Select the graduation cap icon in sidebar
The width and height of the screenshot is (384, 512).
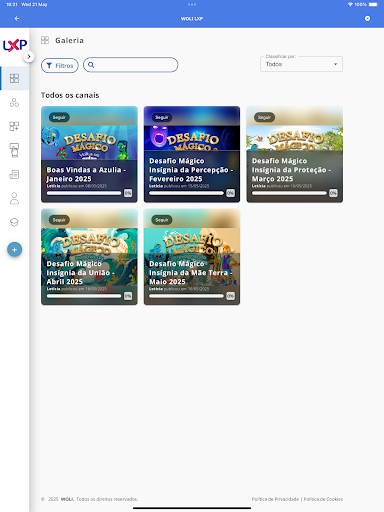pyautogui.click(x=14, y=222)
